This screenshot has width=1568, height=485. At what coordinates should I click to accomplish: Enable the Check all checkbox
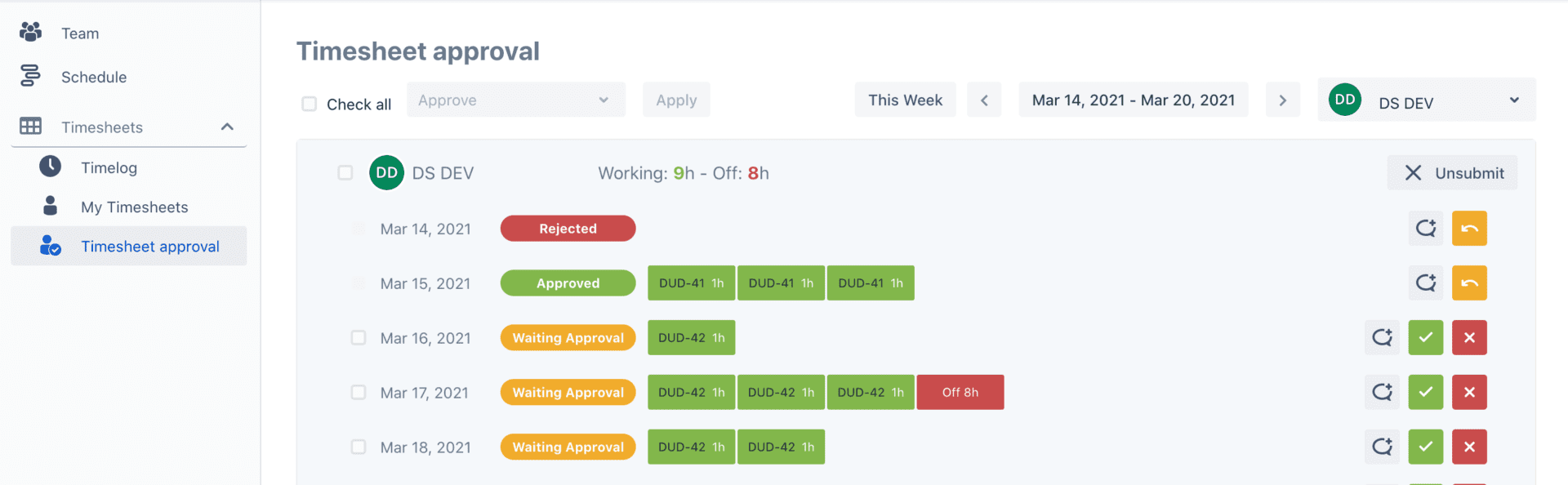310,104
